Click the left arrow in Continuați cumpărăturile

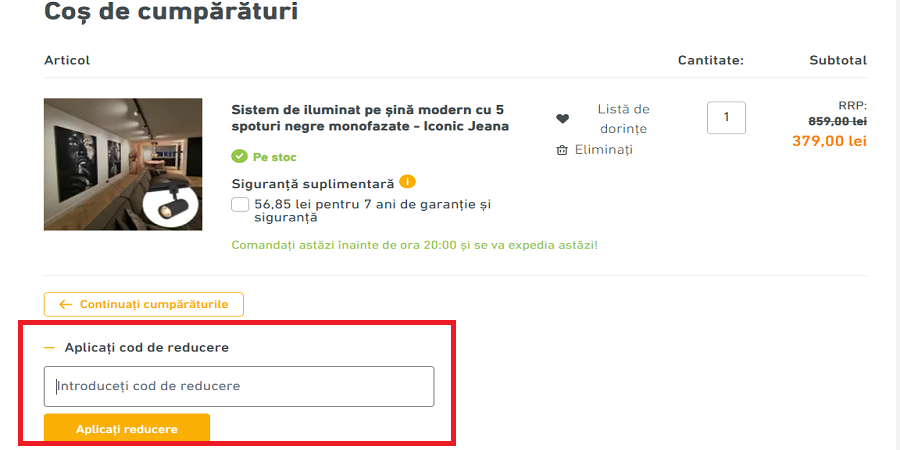click(66, 304)
